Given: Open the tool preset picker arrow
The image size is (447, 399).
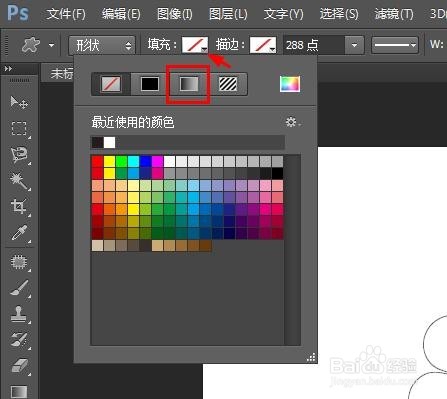Looking at the screenshot, I should pyautogui.click(x=51, y=45).
